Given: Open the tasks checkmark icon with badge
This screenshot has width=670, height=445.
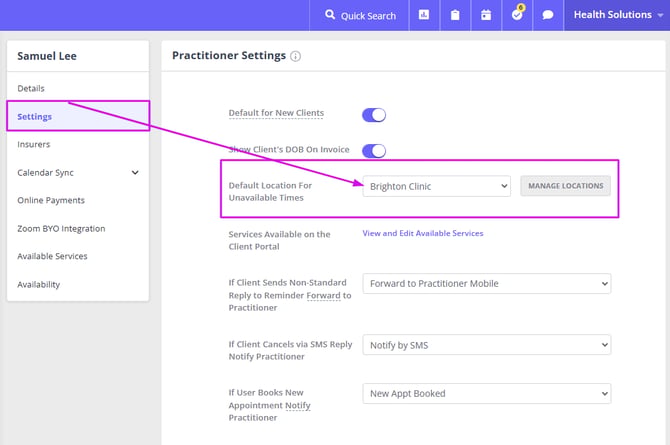Looking at the screenshot, I should [x=517, y=15].
